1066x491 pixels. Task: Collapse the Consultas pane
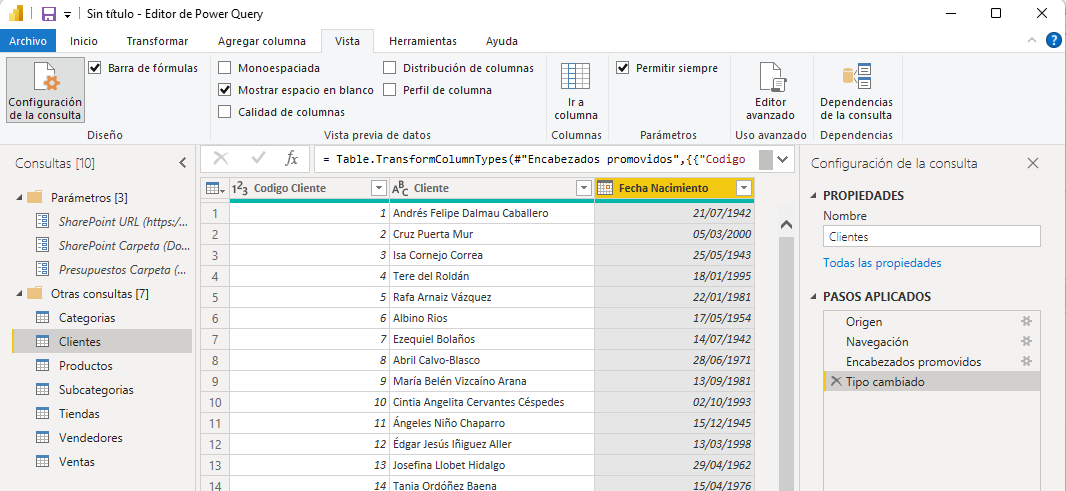[182, 163]
